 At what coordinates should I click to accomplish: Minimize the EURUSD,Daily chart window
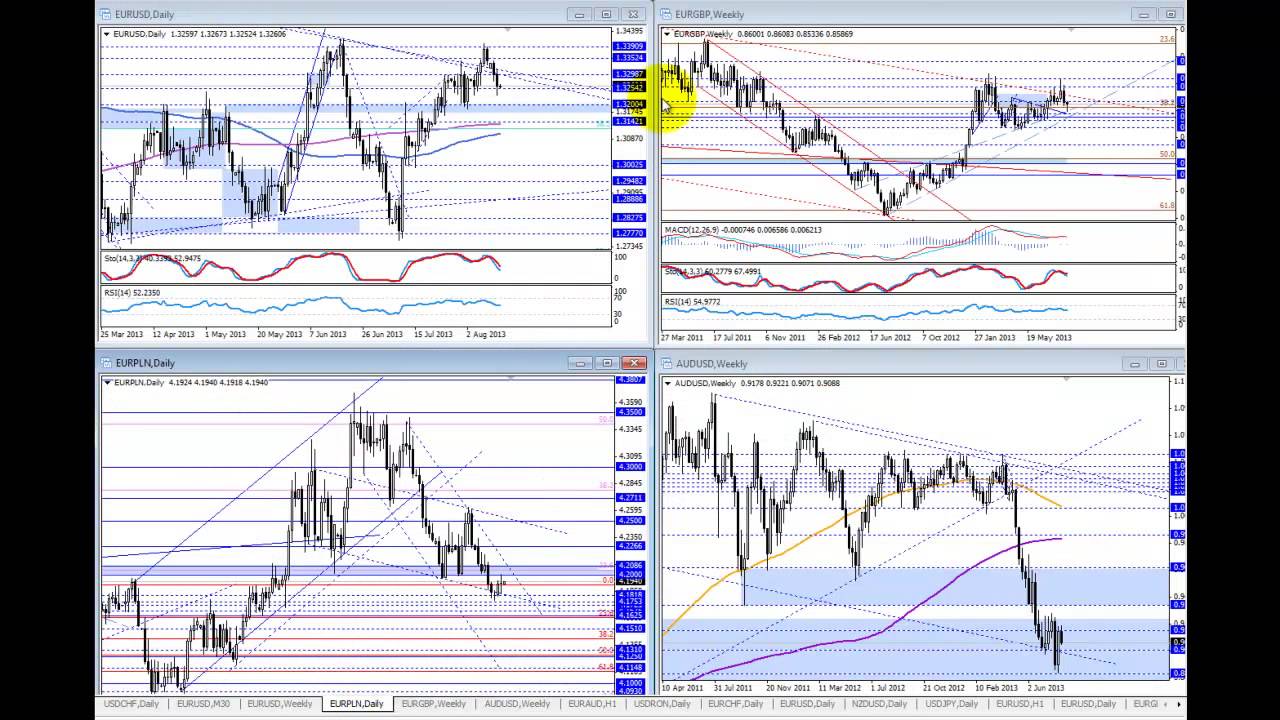(579, 14)
